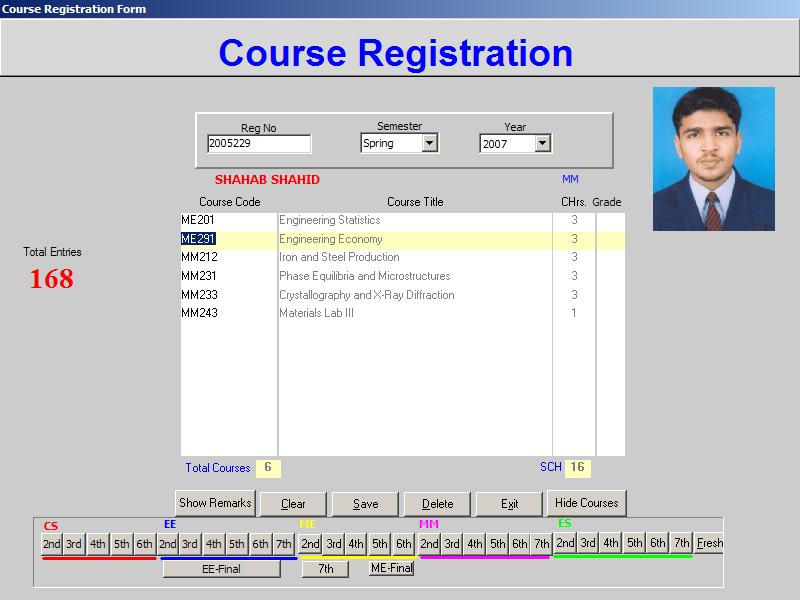Click Iron and Steel Production title

tap(339, 257)
